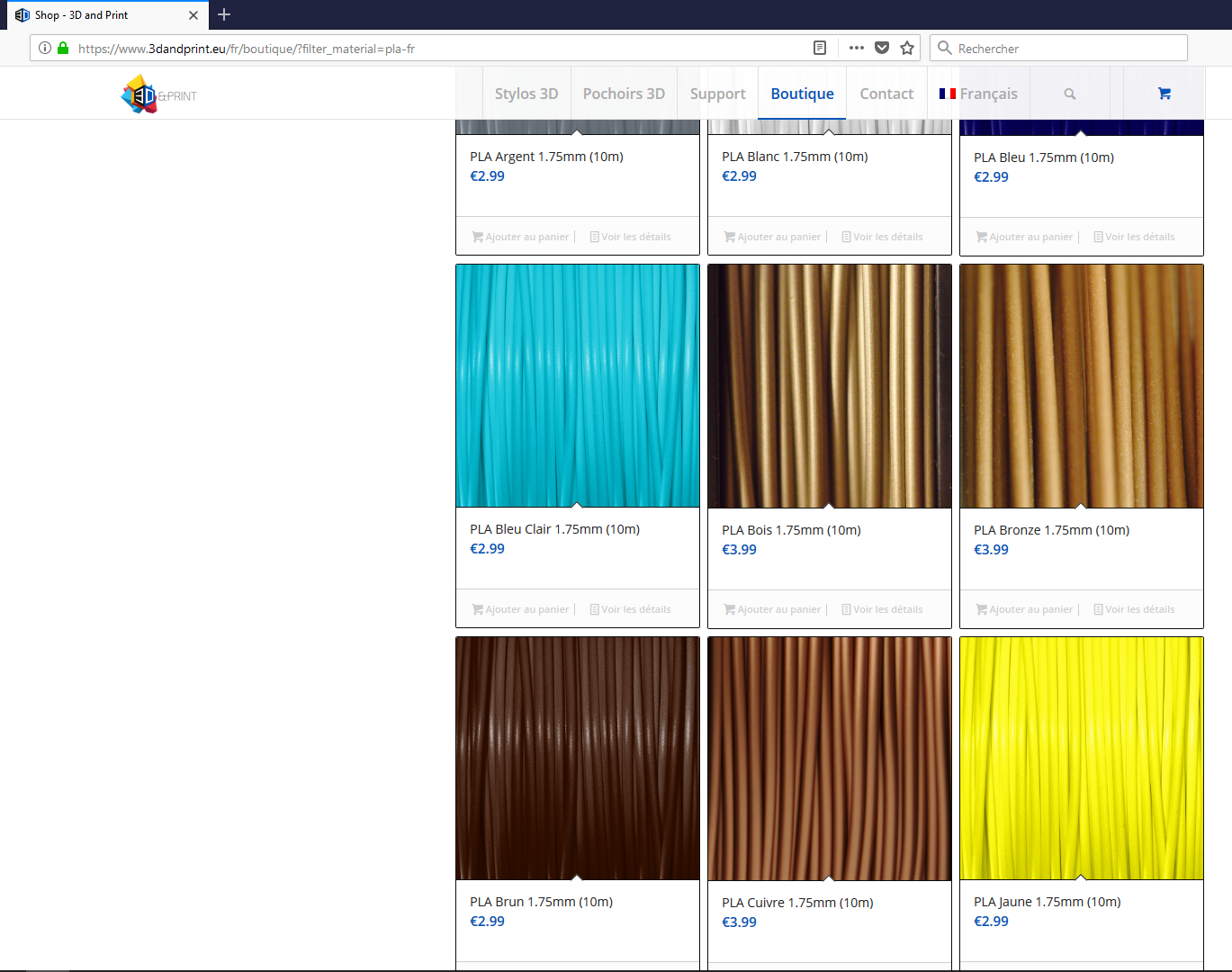This screenshot has width=1232, height=972.
Task: Open the Français language selector
Action: 978,94
